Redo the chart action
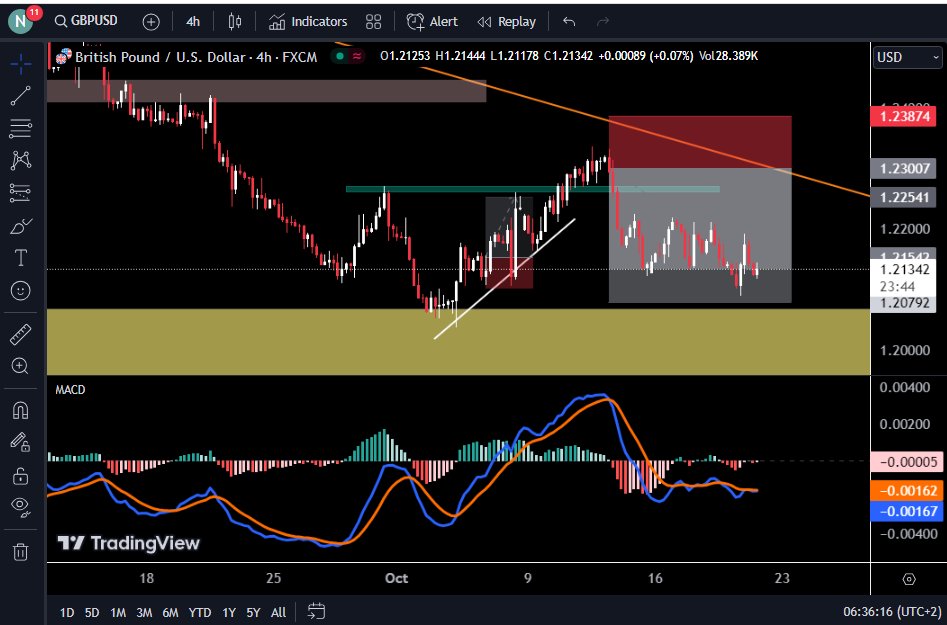 coord(602,22)
